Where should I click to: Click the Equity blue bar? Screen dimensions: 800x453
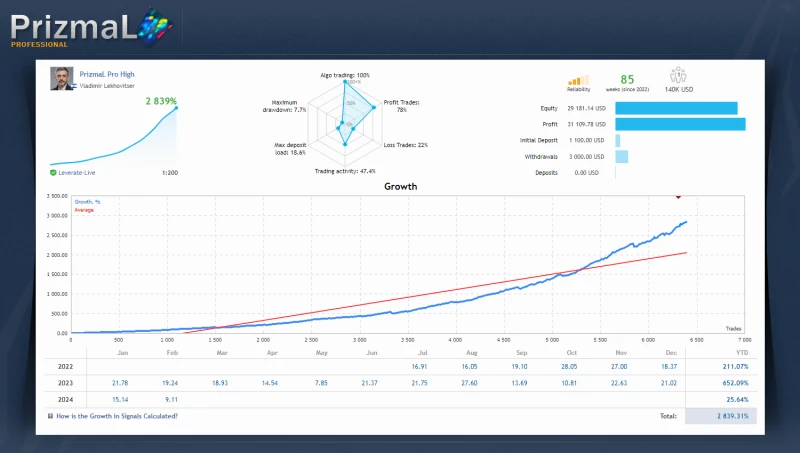coord(676,108)
